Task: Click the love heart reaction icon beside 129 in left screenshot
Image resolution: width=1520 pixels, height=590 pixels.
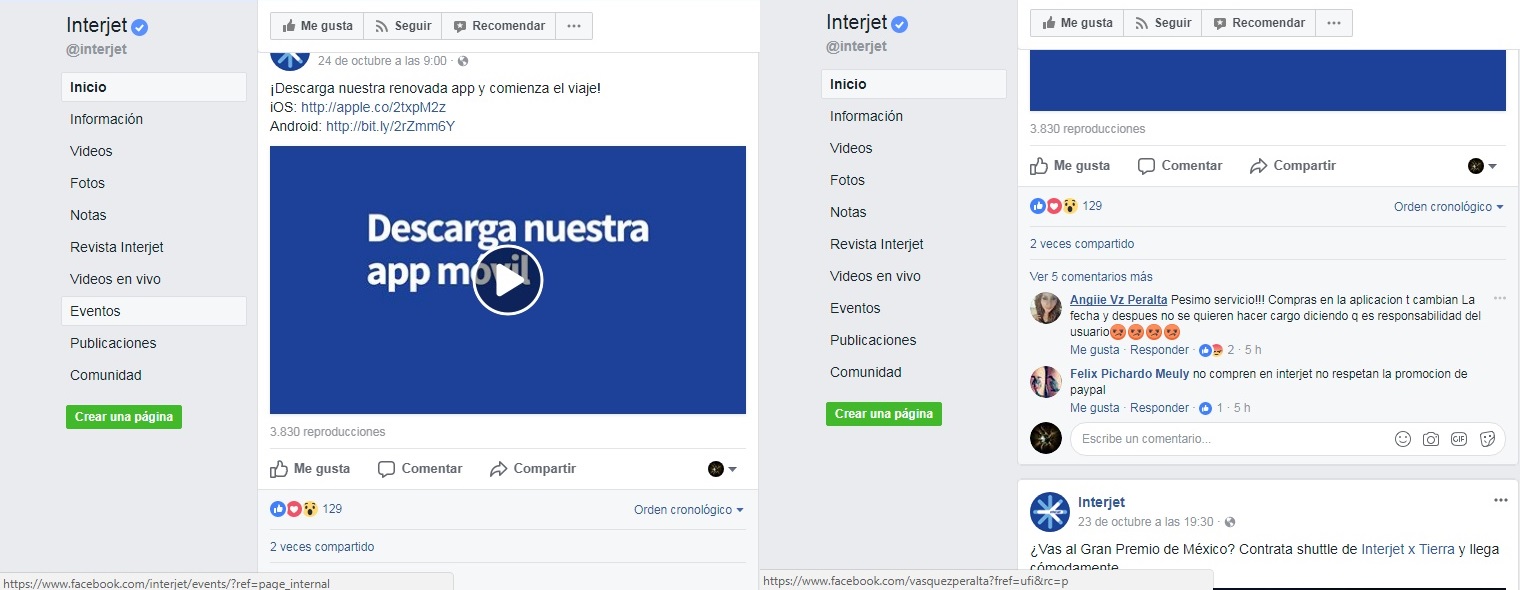Action: [x=294, y=509]
